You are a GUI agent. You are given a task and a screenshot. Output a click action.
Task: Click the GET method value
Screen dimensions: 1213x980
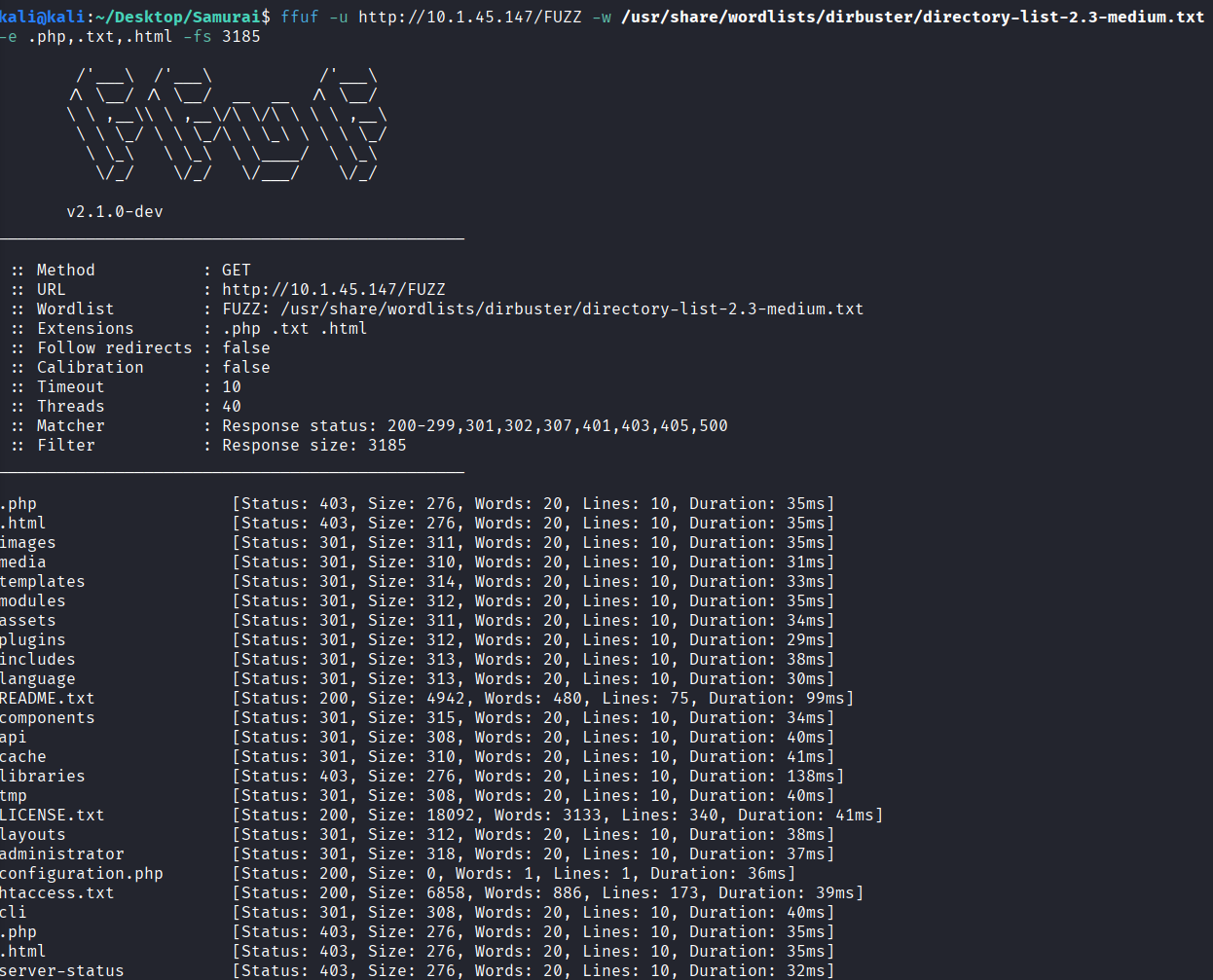(237, 270)
